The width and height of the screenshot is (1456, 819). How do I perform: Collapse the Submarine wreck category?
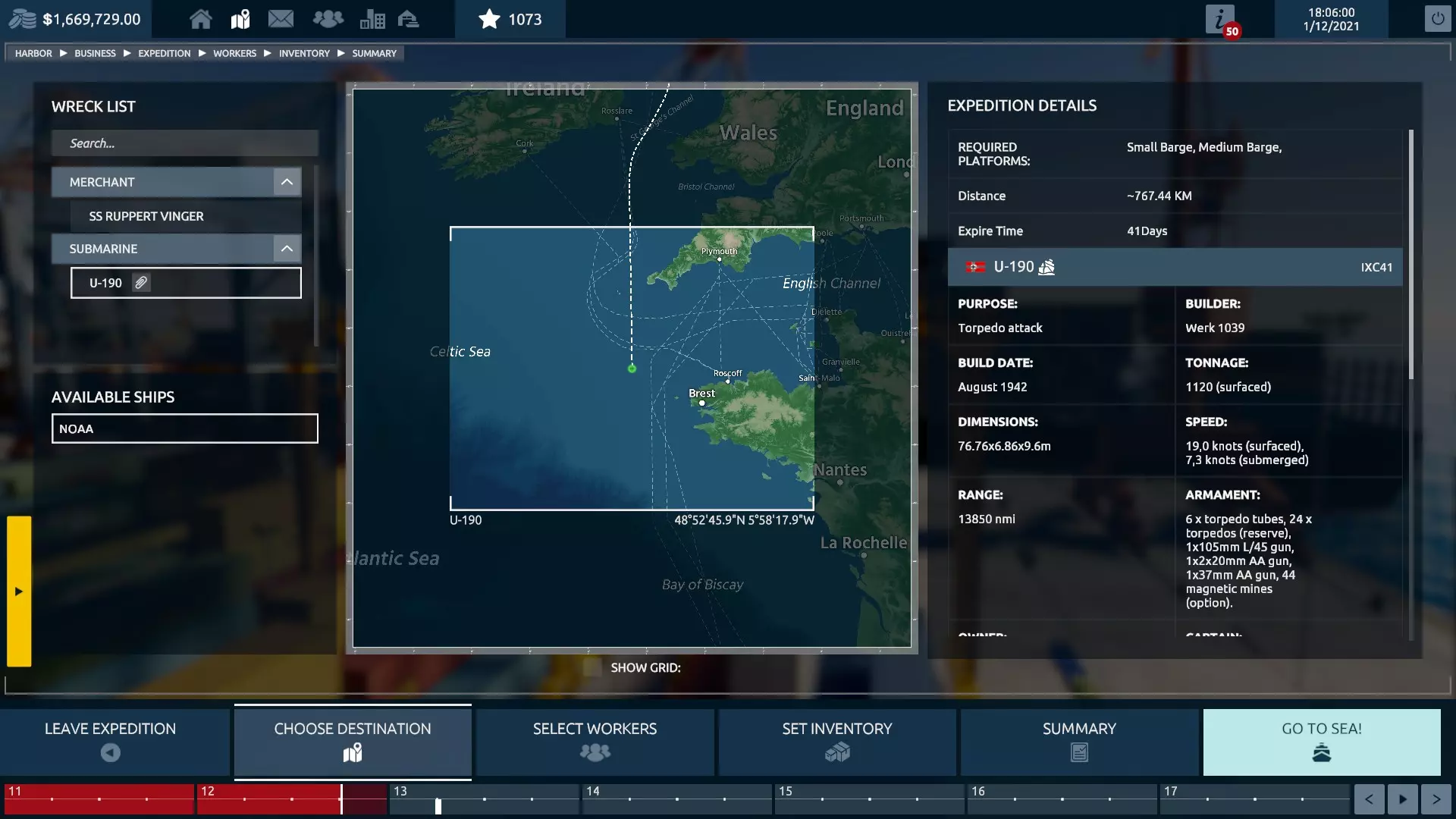click(287, 249)
